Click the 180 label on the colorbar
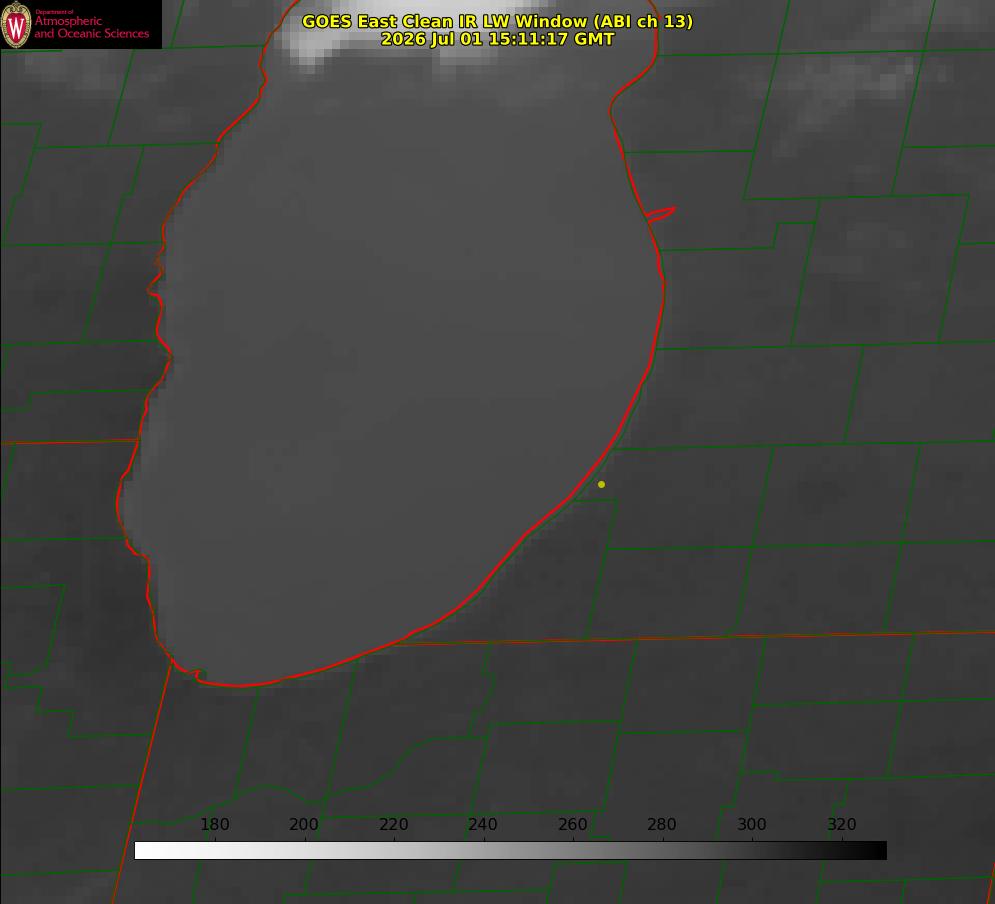Image resolution: width=995 pixels, height=904 pixels. click(x=214, y=824)
